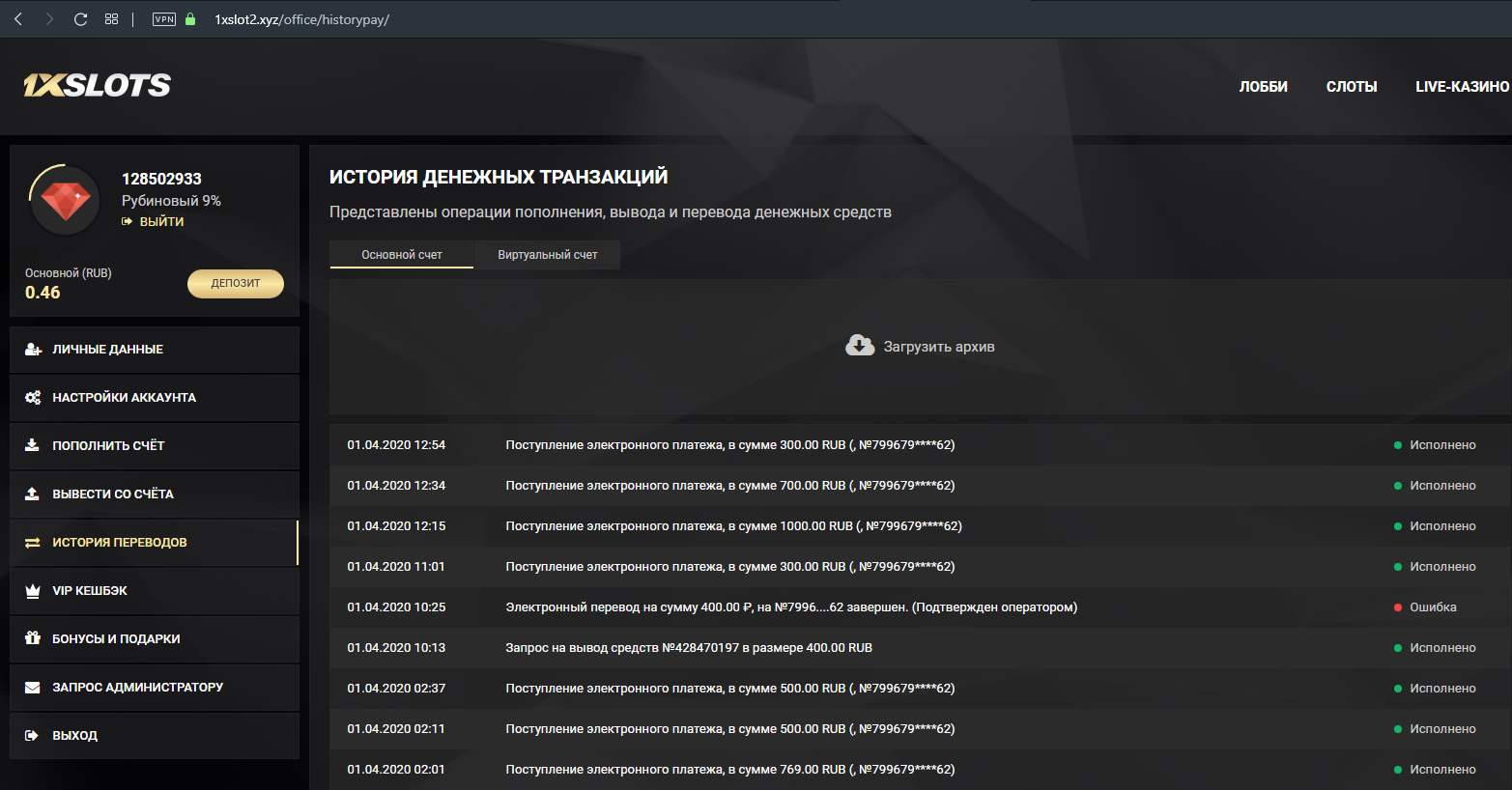The width and height of the screenshot is (1512, 790).
Task: Select the 1000.00 RUB payment description
Action: 734,526
